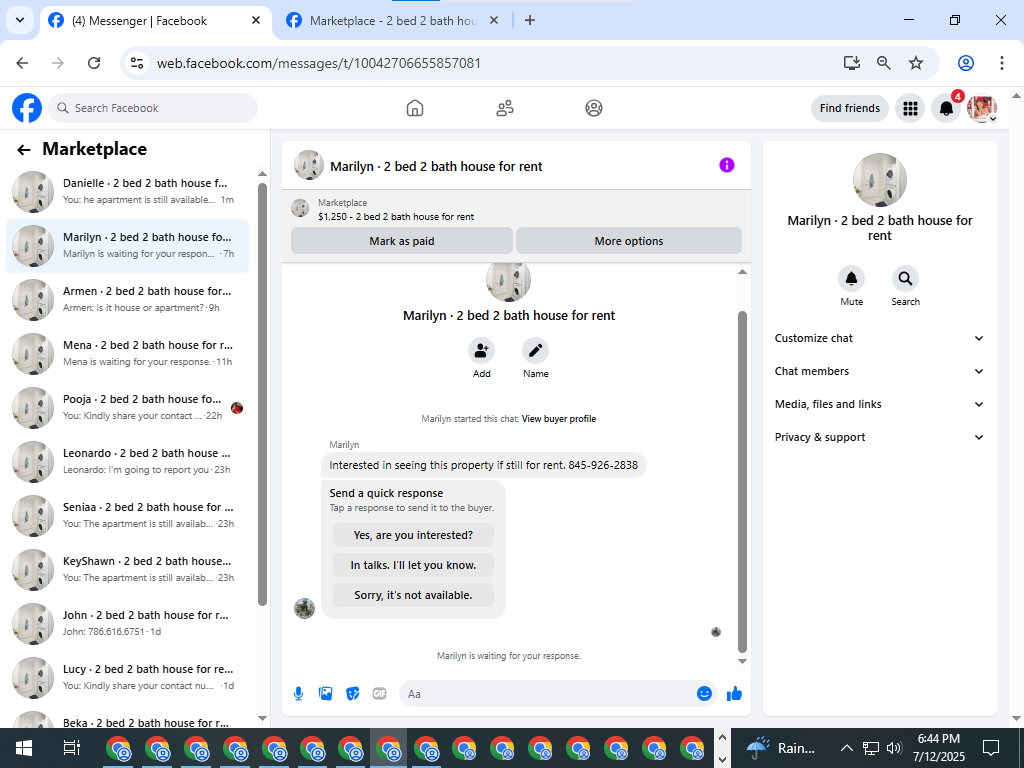1024x768 pixels.
Task: Click Marilyn's avatar in the right panel
Action: pyautogui.click(x=879, y=180)
